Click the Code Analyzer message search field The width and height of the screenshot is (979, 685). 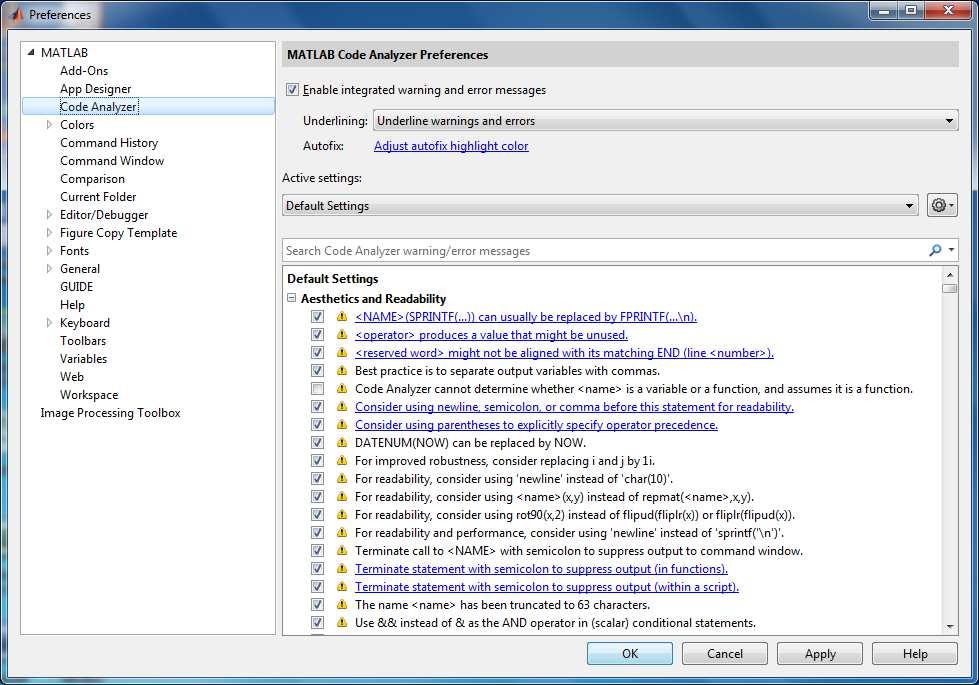(604, 250)
